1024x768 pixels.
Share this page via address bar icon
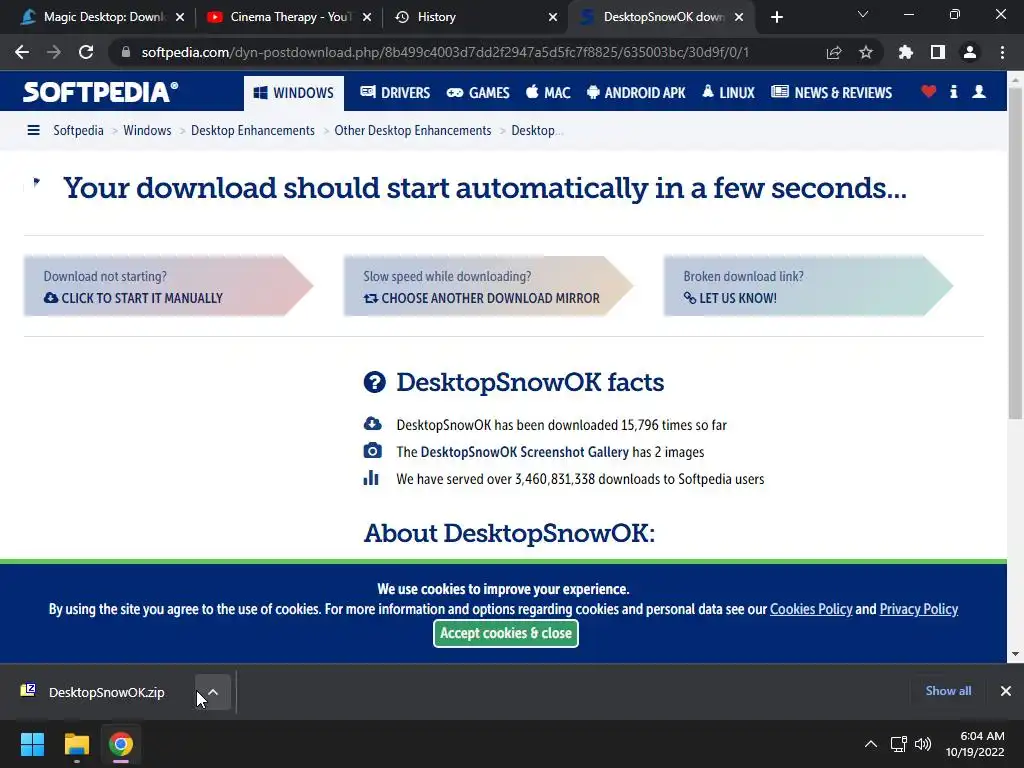pyautogui.click(x=834, y=52)
